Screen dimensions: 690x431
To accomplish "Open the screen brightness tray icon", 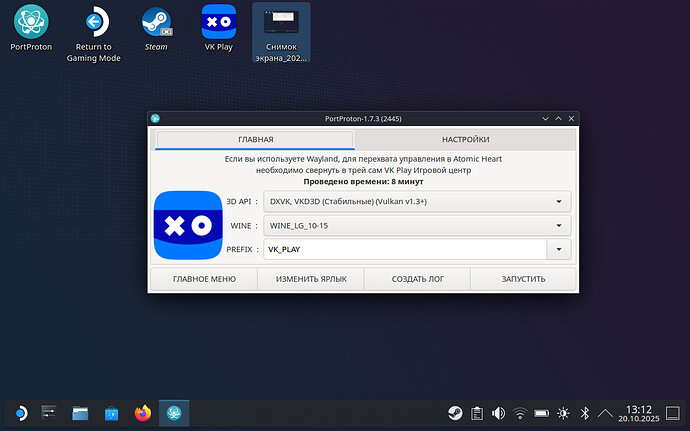I will [x=564, y=412].
